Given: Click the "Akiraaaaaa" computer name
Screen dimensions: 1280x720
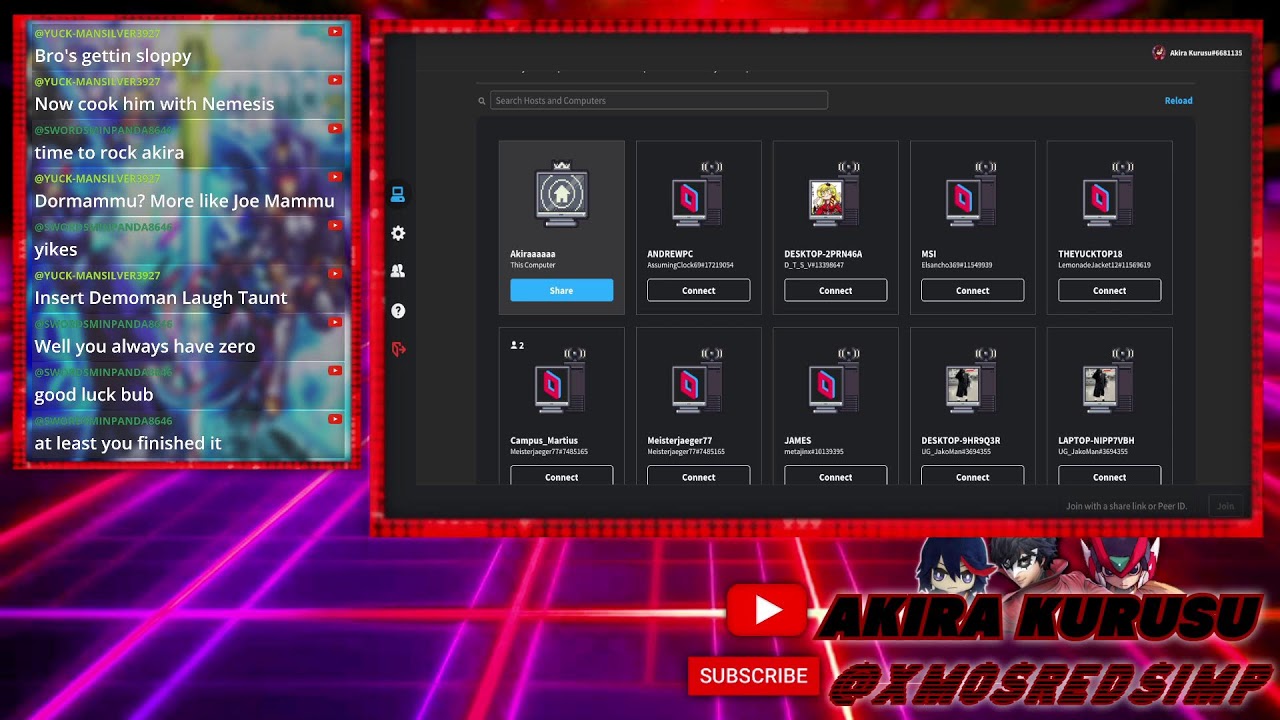Looking at the screenshot, I should click(533, 254).
